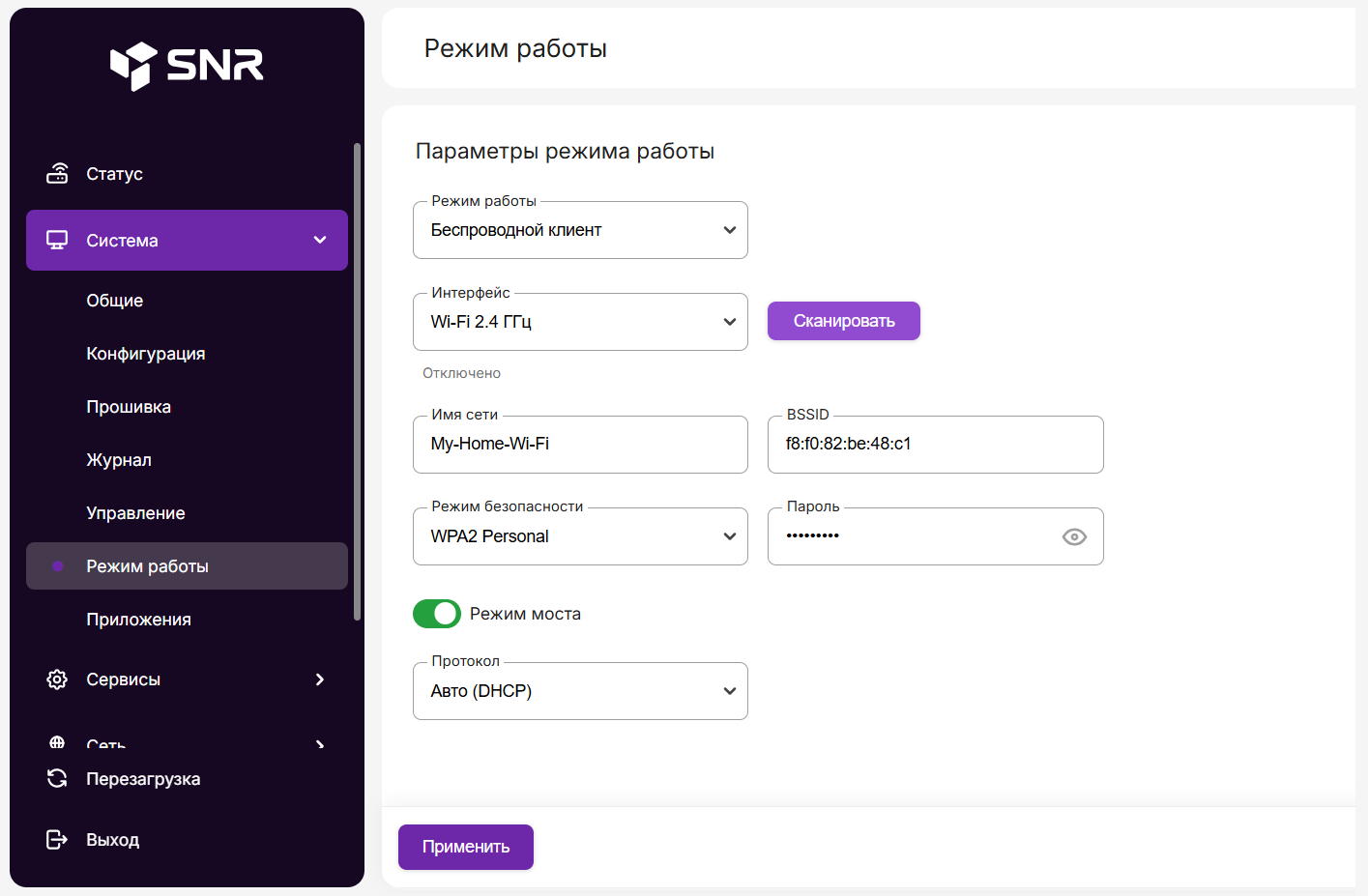Screen dimensions: 1368x896
Task: Open the Прошивка menu item
Action: [129, 407]
